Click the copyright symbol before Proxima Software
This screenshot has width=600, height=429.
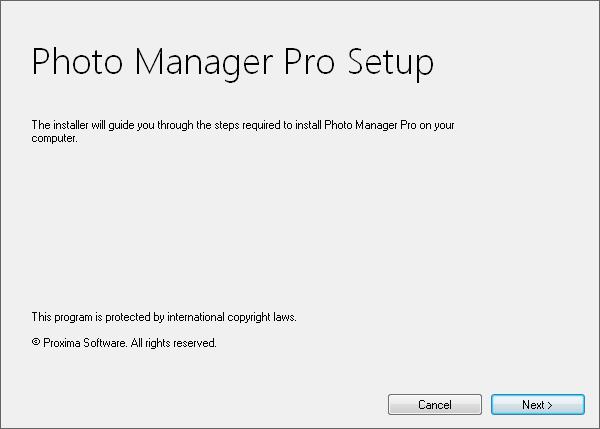[x=36, y=342]
